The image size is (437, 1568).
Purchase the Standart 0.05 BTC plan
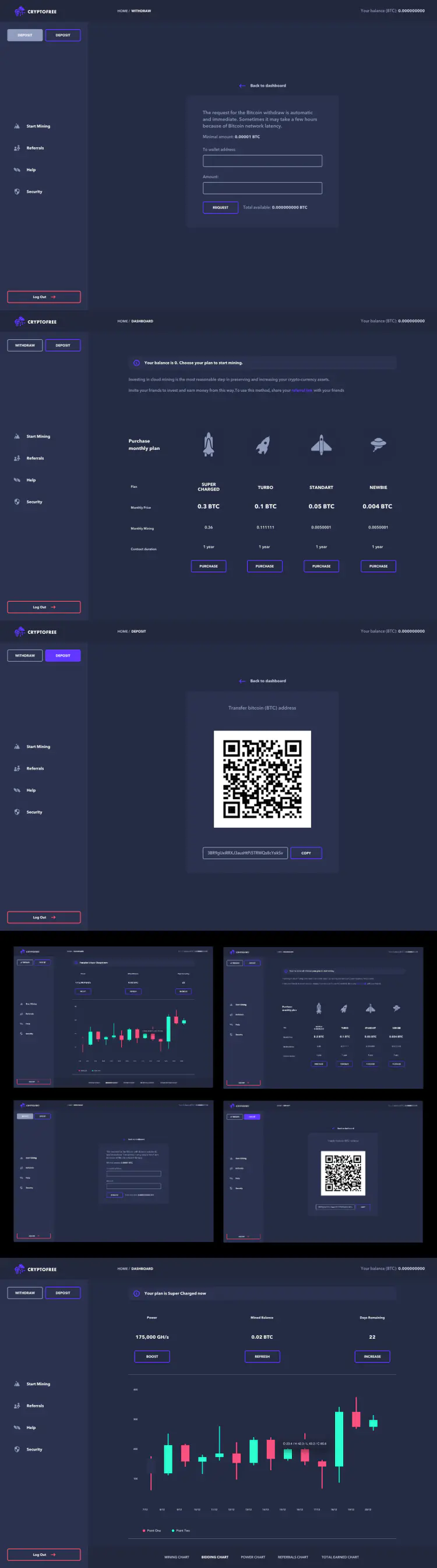pyautogui.click(x=321, y=566)
